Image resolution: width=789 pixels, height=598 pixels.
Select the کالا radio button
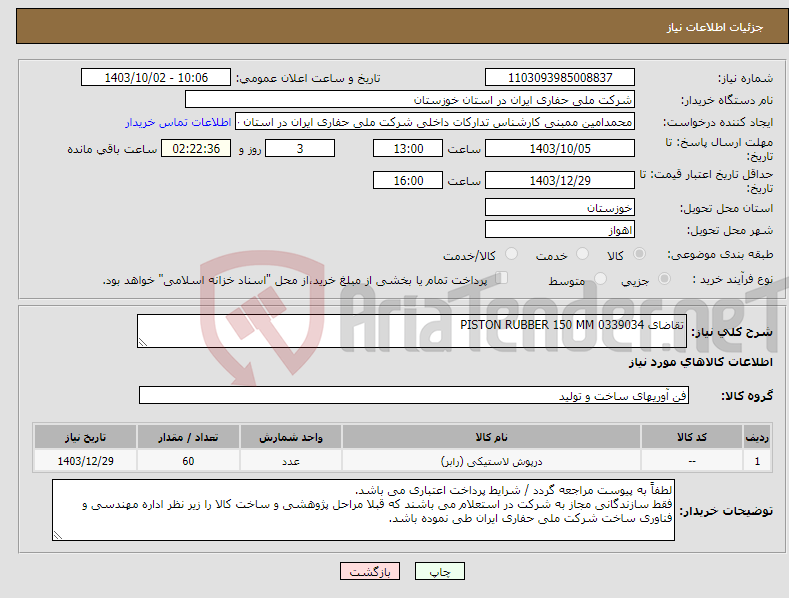click(x=639, y=254)
